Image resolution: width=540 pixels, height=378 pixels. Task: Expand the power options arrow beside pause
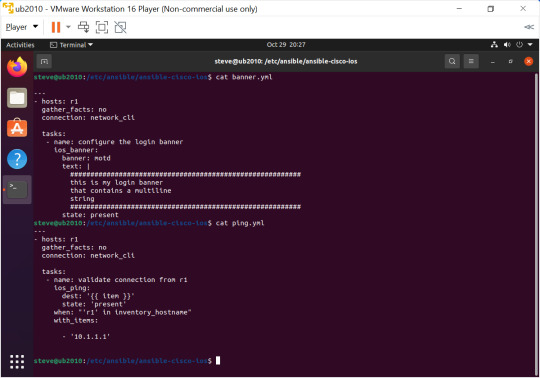click(68, 27)
